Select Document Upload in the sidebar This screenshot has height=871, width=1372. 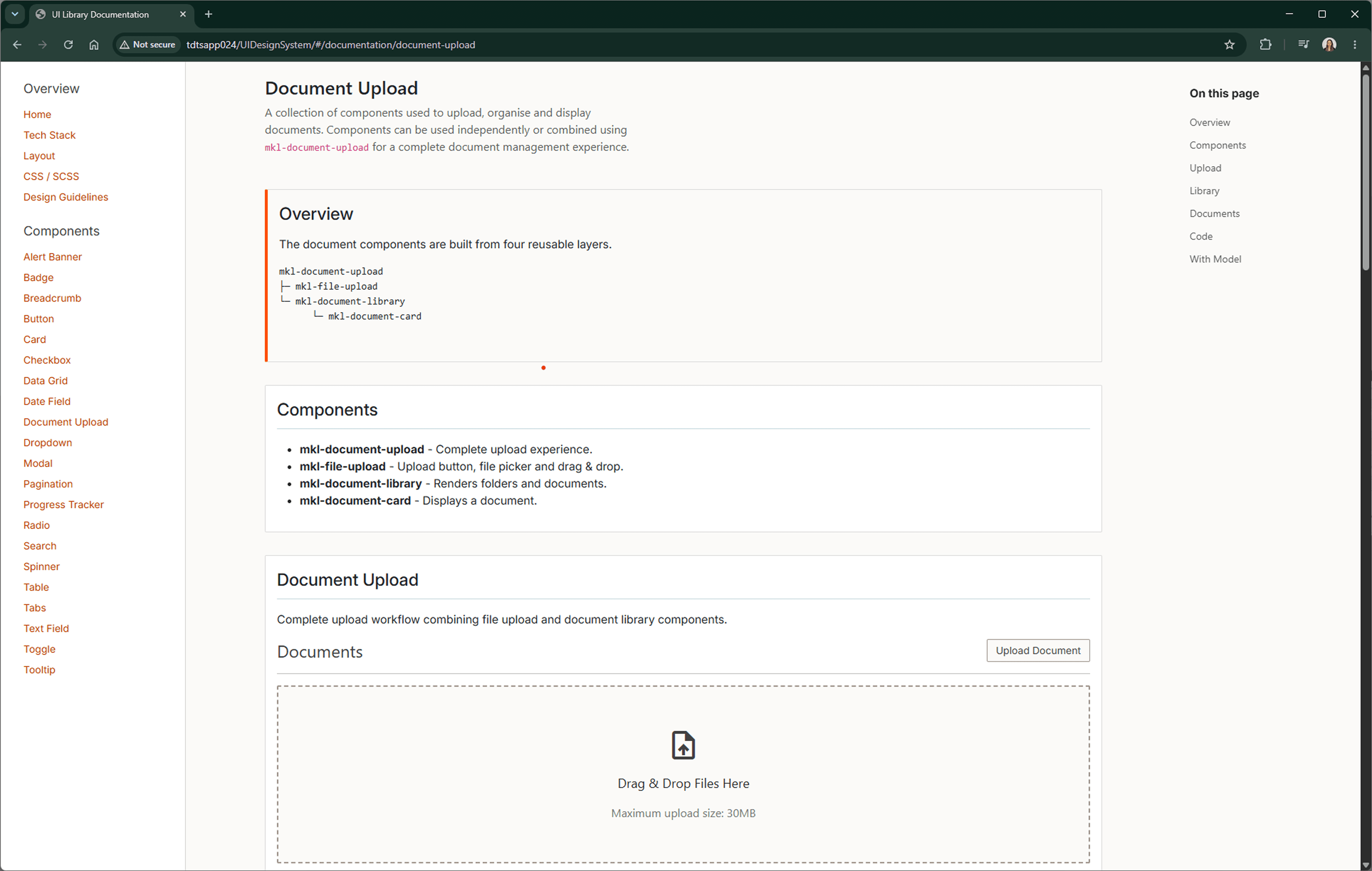65,422
